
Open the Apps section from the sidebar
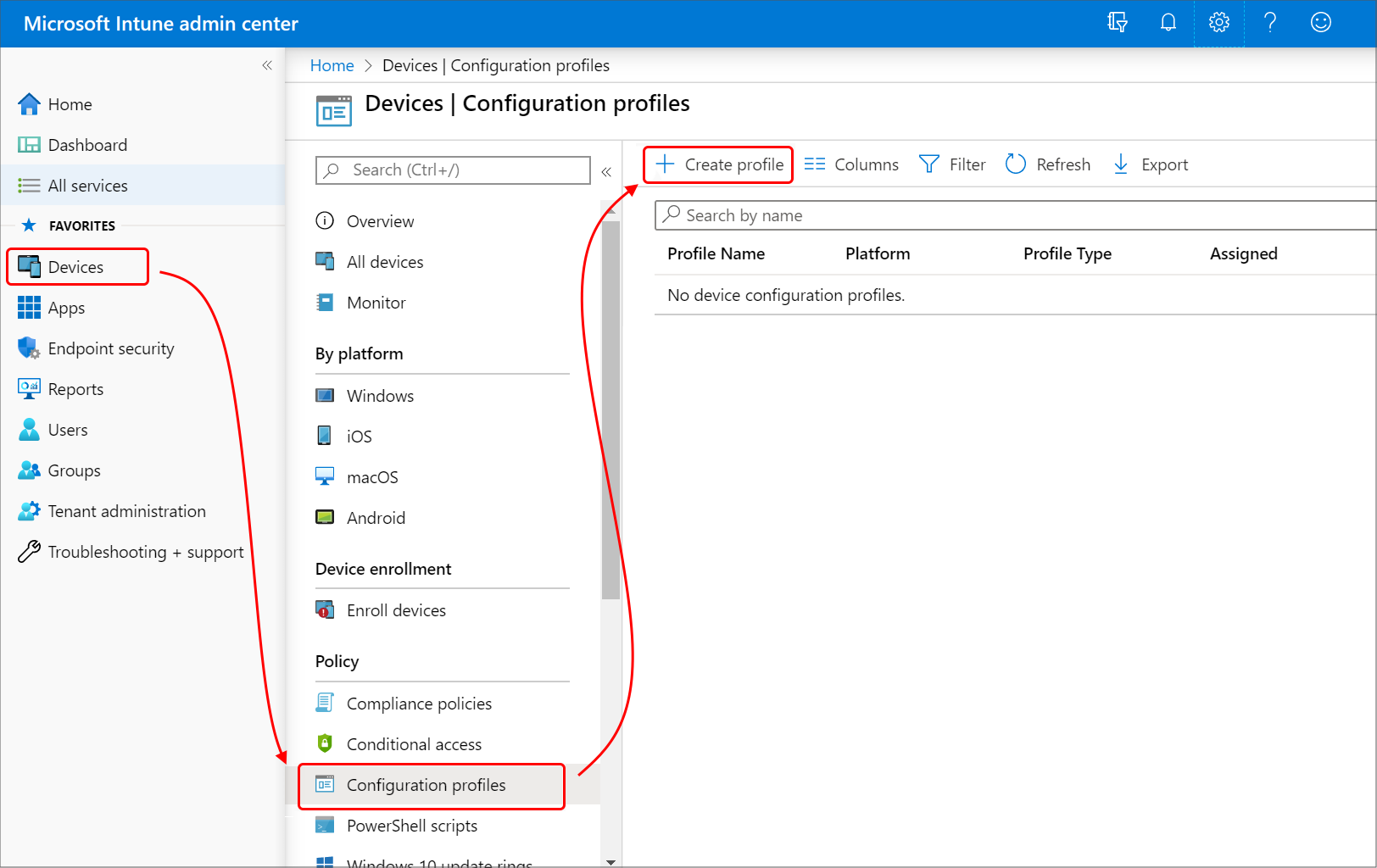click(x=66, y=308)
